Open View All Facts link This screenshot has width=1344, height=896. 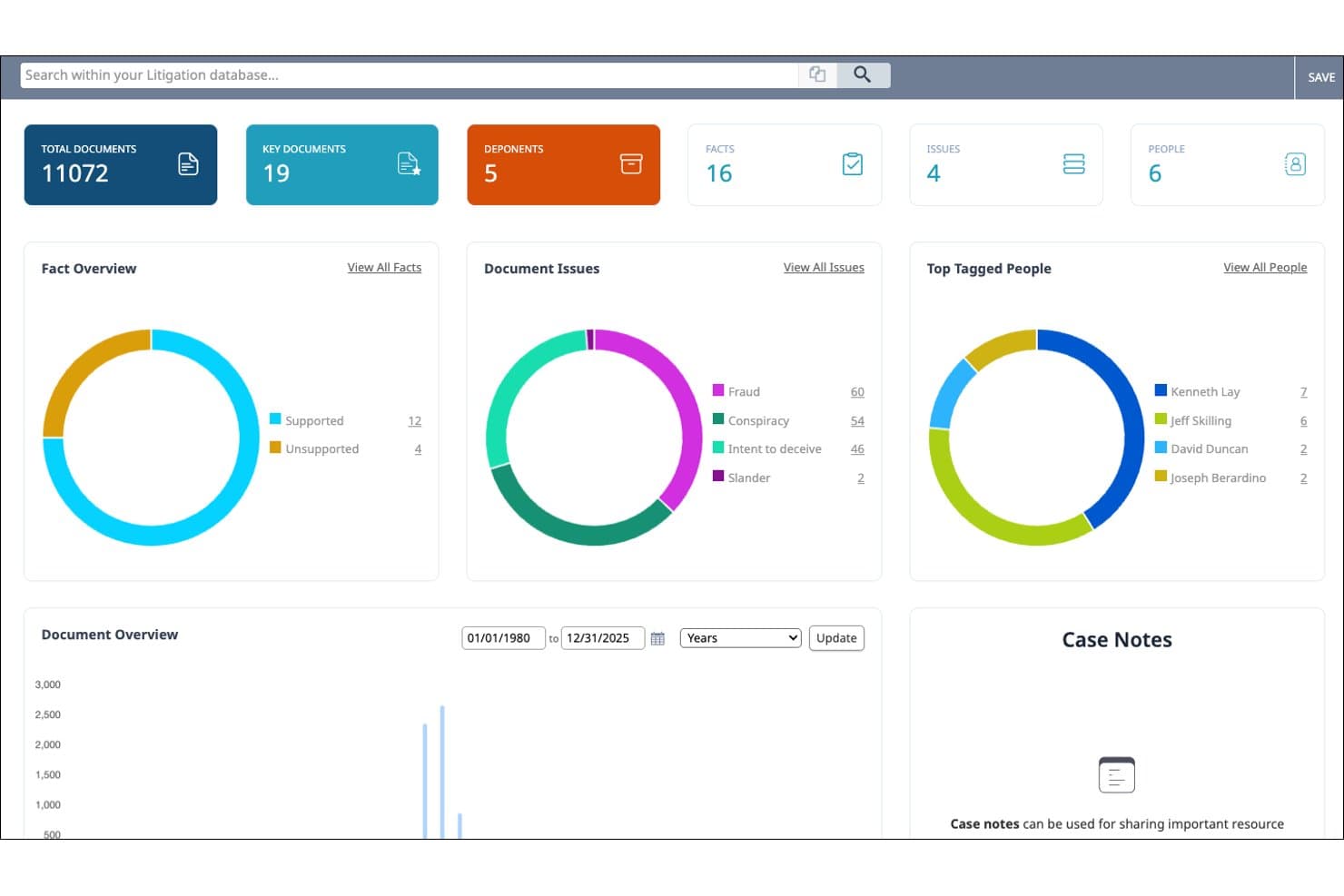(384, 268)
